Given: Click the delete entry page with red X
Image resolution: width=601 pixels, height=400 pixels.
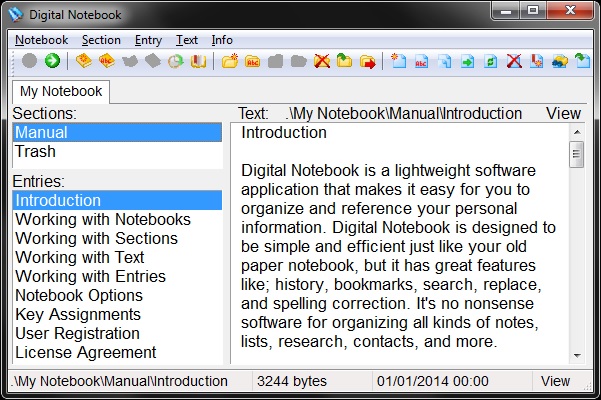Looking at the screenshot, I should pos(514,61).
